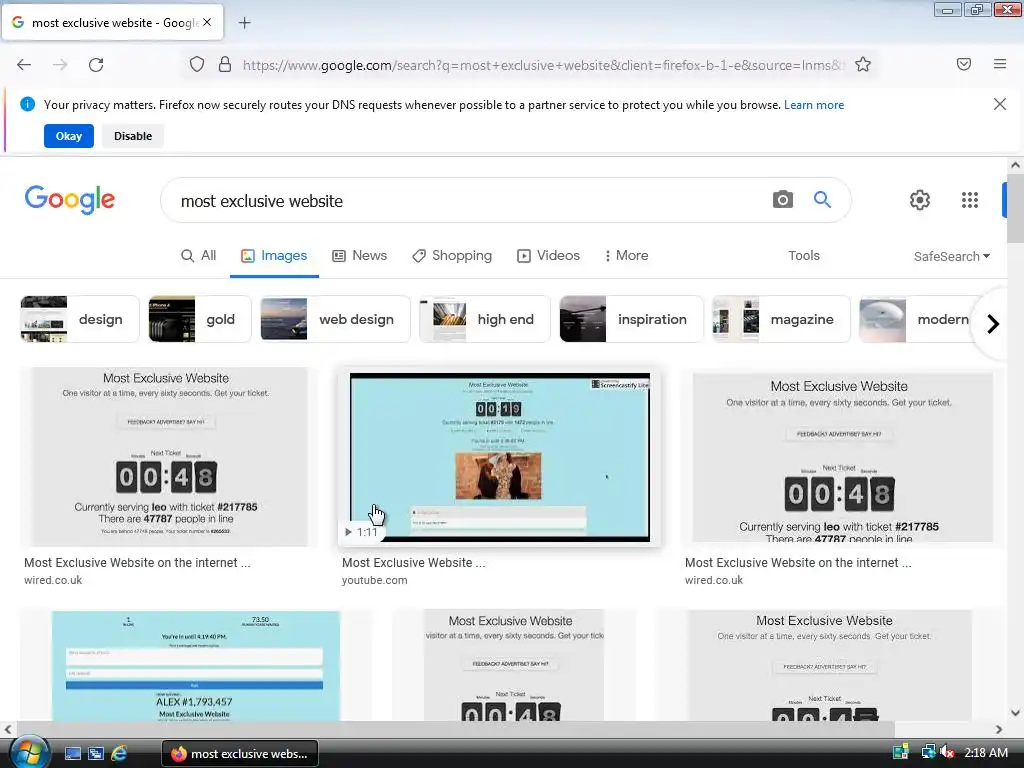The height and width of the screenshot is (768, 1024).
Task: Switch to the News tab
Action: [359, 255]
